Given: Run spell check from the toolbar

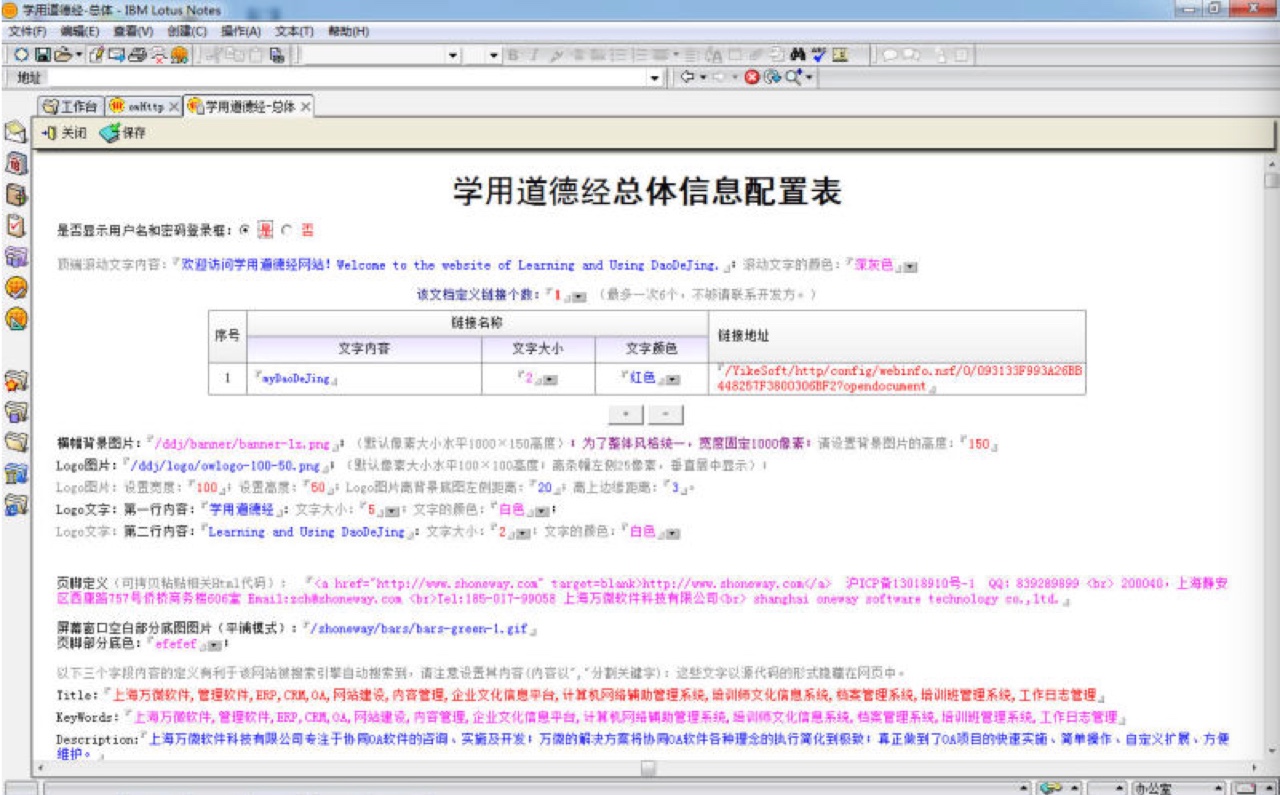Looking at the screenshot, I should (x=818, y=55).
